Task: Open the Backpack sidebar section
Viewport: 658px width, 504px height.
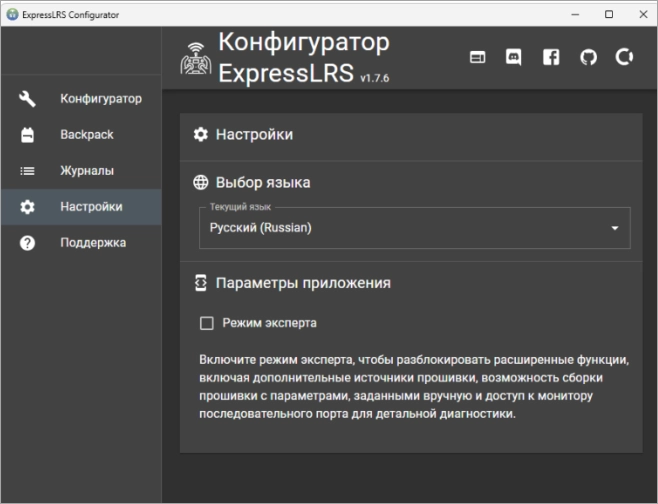Action: click(81, 135)
